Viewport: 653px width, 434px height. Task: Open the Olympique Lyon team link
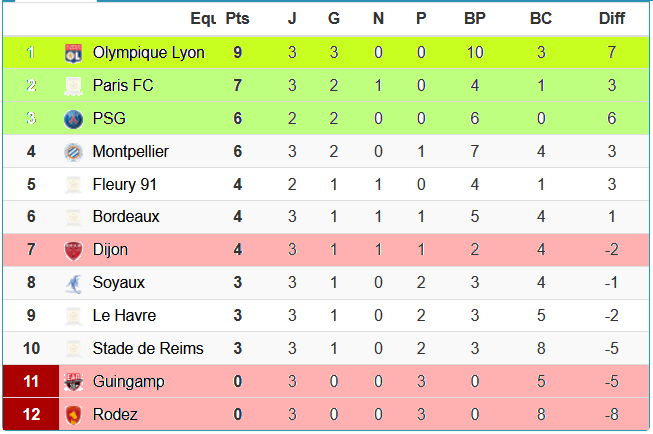(148, 53)
